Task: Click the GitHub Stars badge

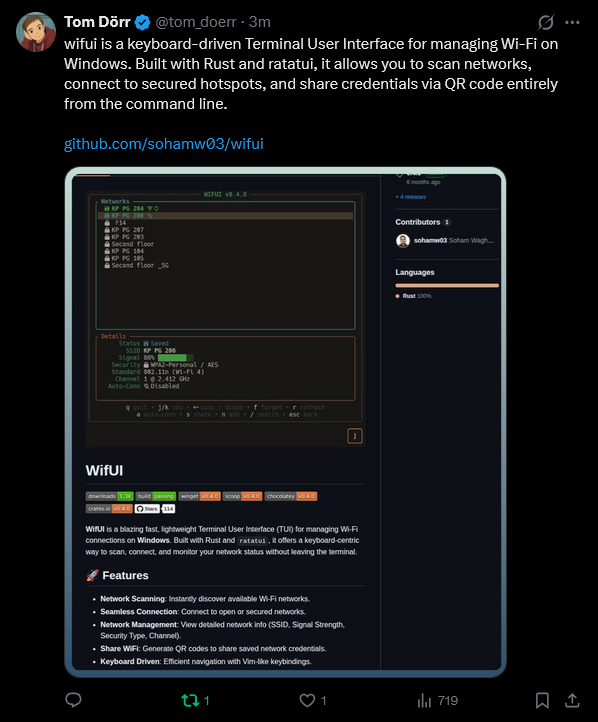Action: 155,509
